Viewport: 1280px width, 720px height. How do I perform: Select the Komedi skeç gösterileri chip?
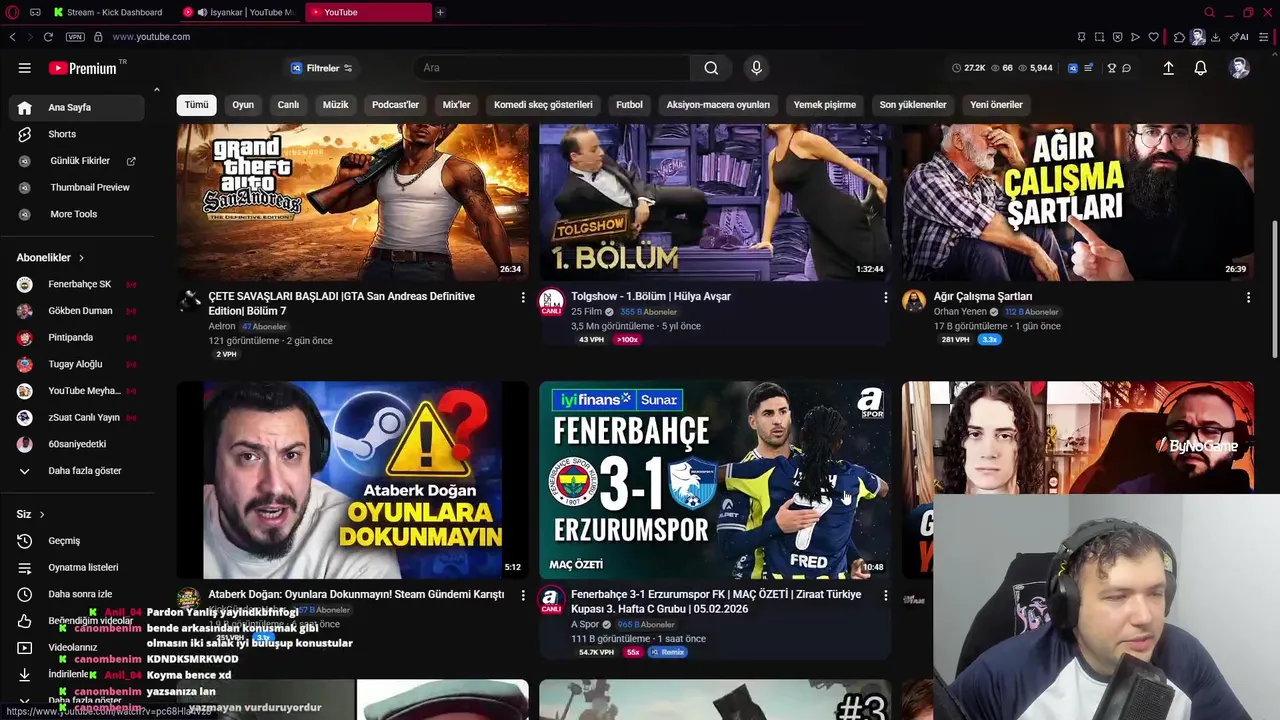[543, 105]
